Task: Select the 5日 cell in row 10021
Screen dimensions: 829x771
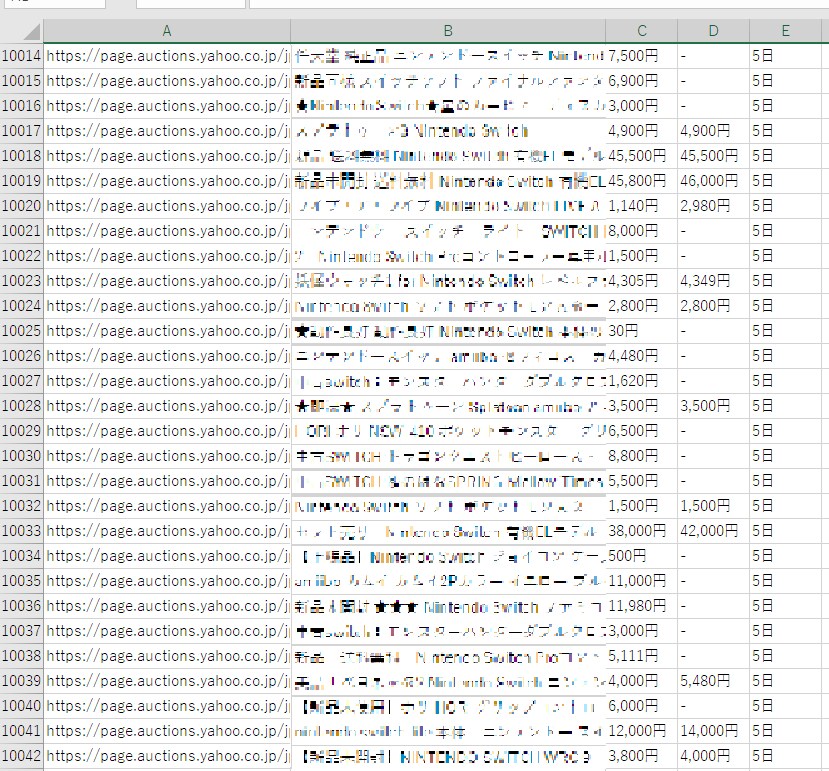Action: (786, 231)
